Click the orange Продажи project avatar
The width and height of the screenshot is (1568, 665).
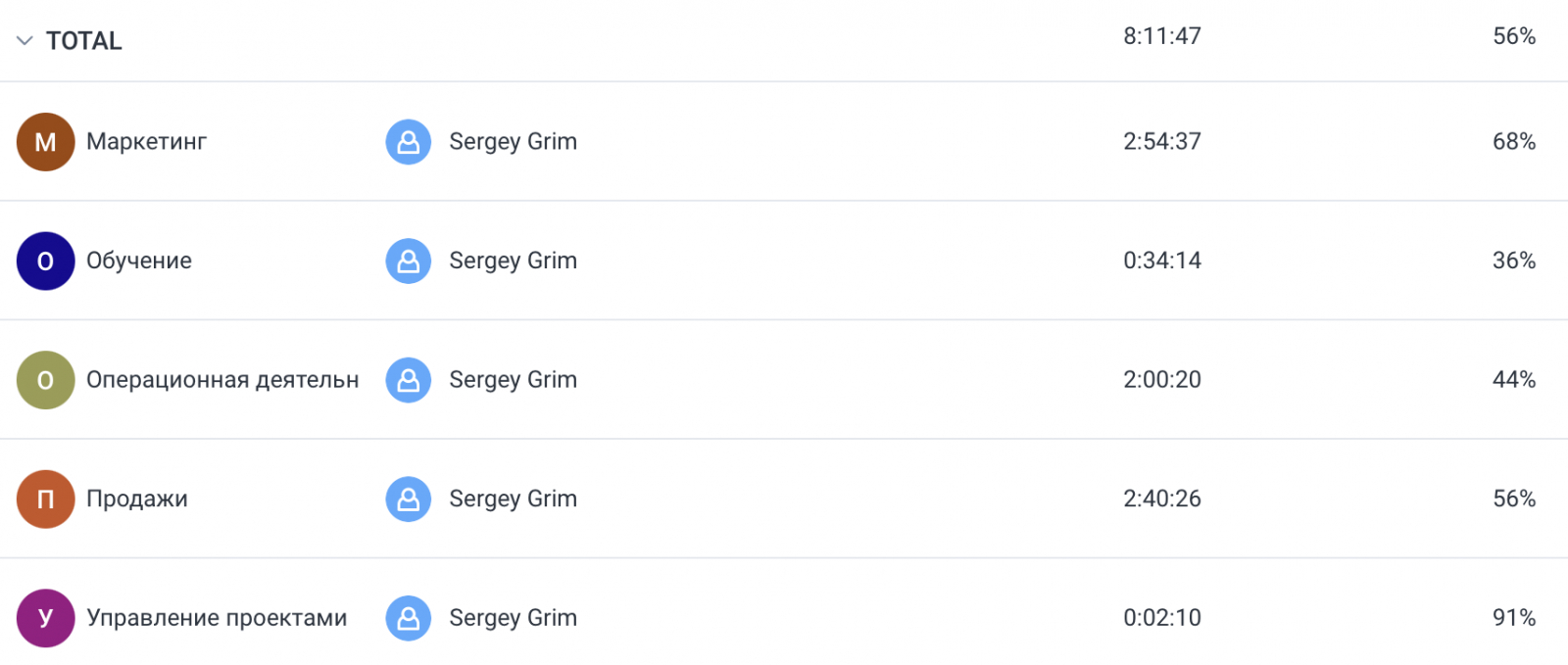tap(45, 499)
